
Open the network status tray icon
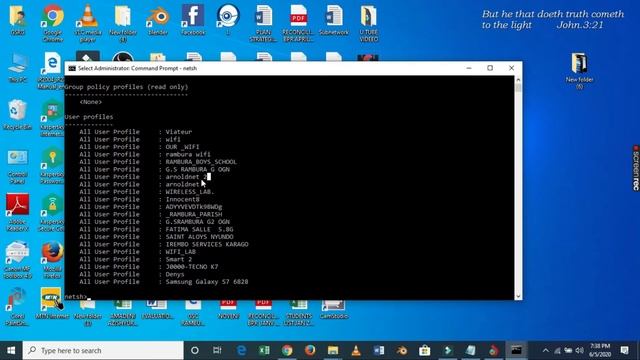[557, 351]
